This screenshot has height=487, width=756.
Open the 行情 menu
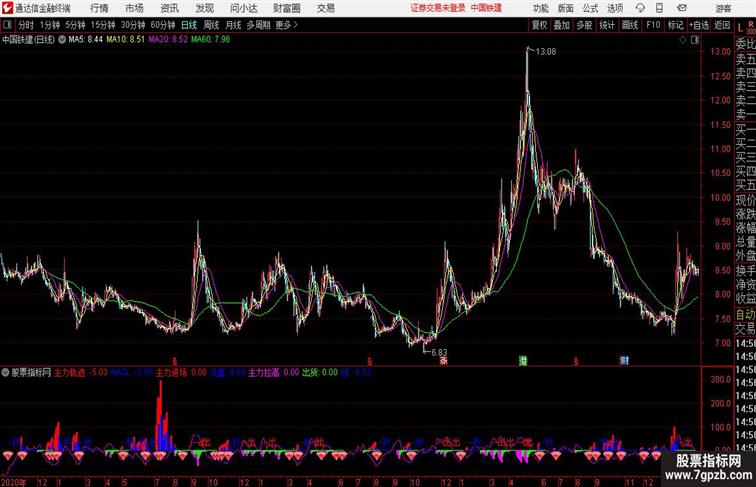99,8
